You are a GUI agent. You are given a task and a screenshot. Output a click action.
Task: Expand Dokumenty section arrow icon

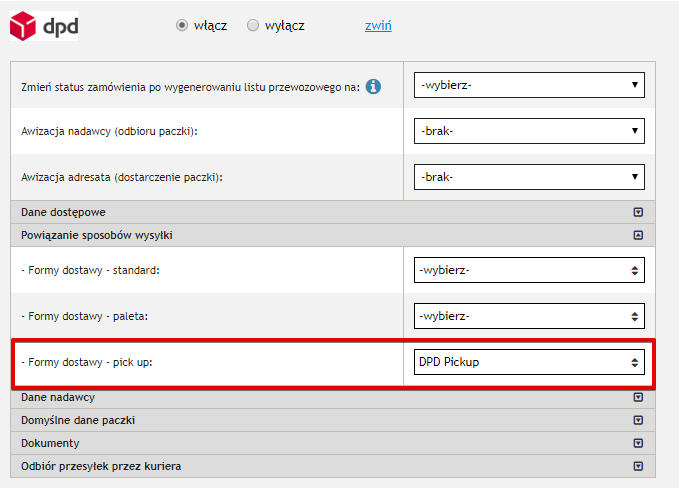coord(637,442)
